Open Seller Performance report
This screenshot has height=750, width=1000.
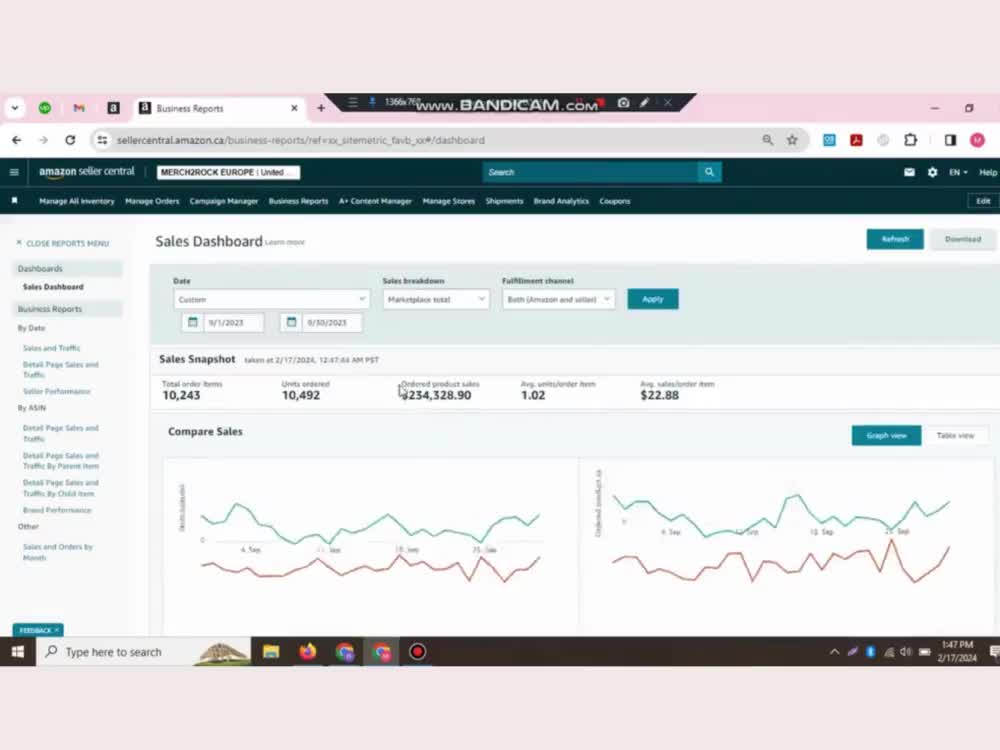57,392
